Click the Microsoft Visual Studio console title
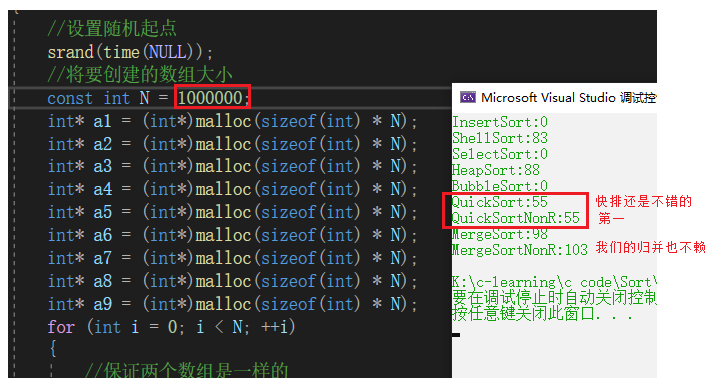This screenshot has width=713, height=386. (568, 98)
